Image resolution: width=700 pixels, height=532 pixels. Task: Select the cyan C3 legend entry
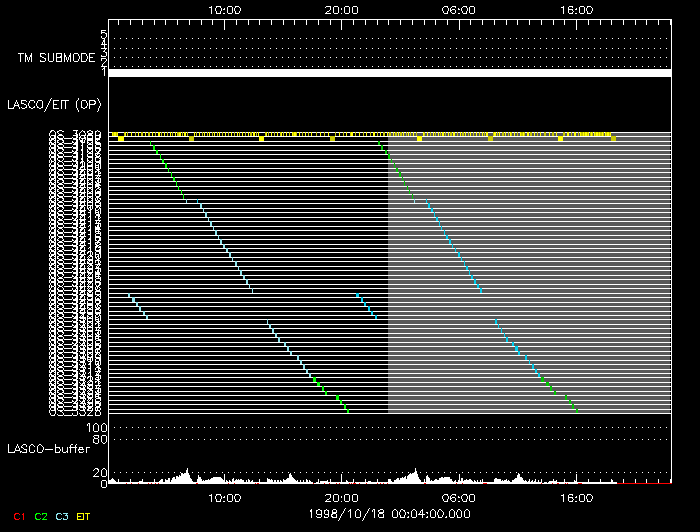62,515
